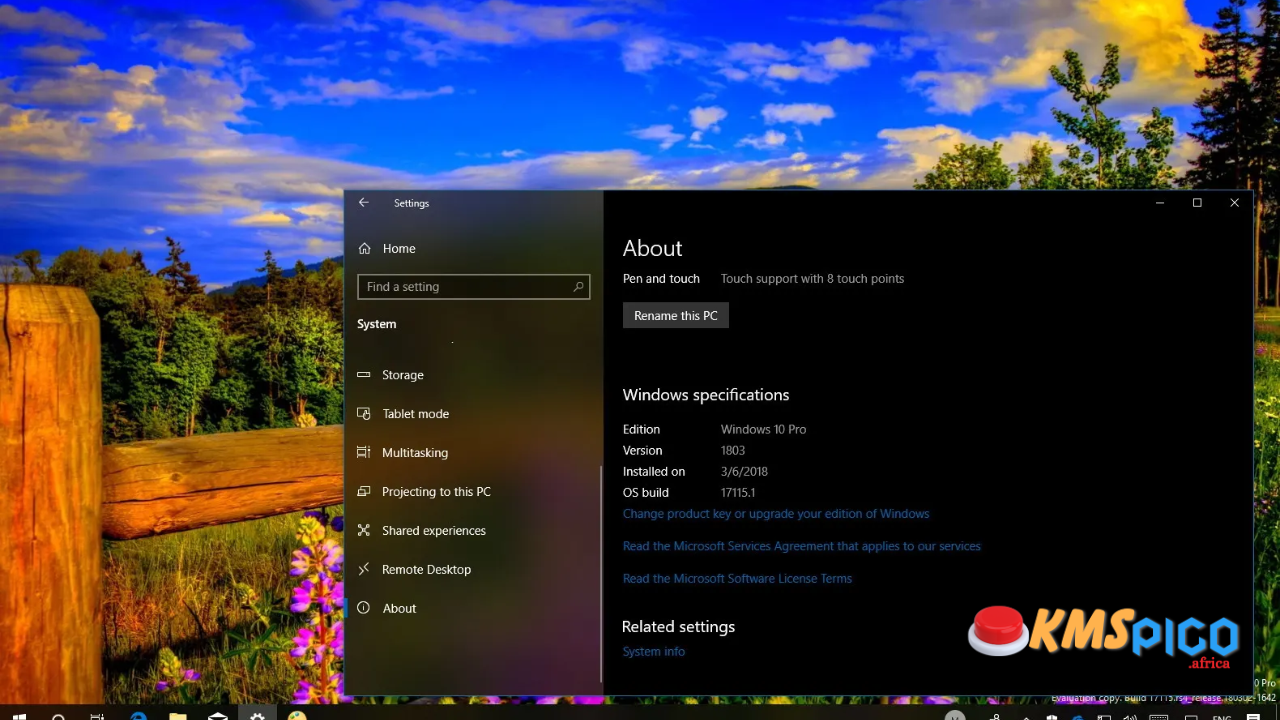The image size is (1280, 720).
Task: Close the Settings window
Action: pyautogui.click(x=1234, y=203)
